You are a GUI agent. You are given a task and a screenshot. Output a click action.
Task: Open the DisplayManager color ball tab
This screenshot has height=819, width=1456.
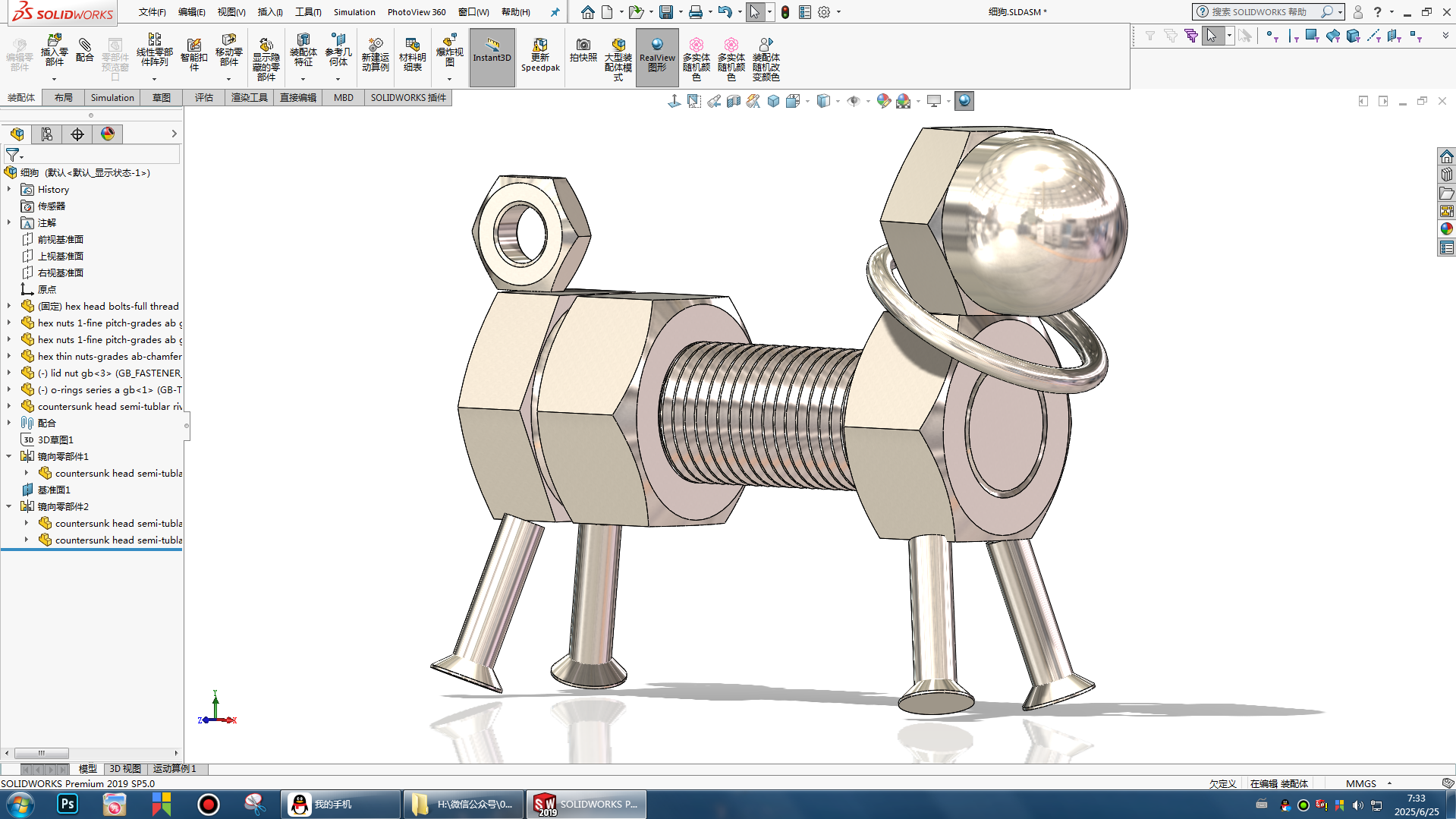click(108, 134)
